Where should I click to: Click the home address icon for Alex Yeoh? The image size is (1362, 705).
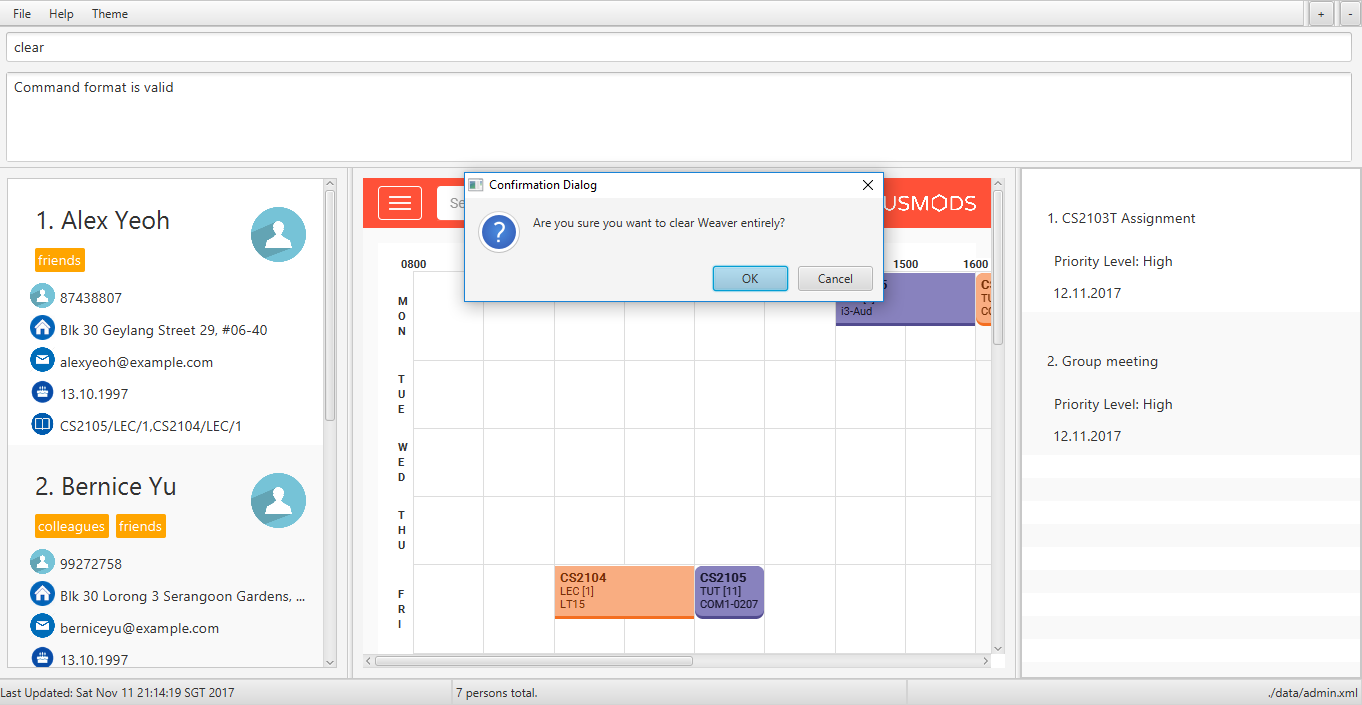click(x=42, y=329)
